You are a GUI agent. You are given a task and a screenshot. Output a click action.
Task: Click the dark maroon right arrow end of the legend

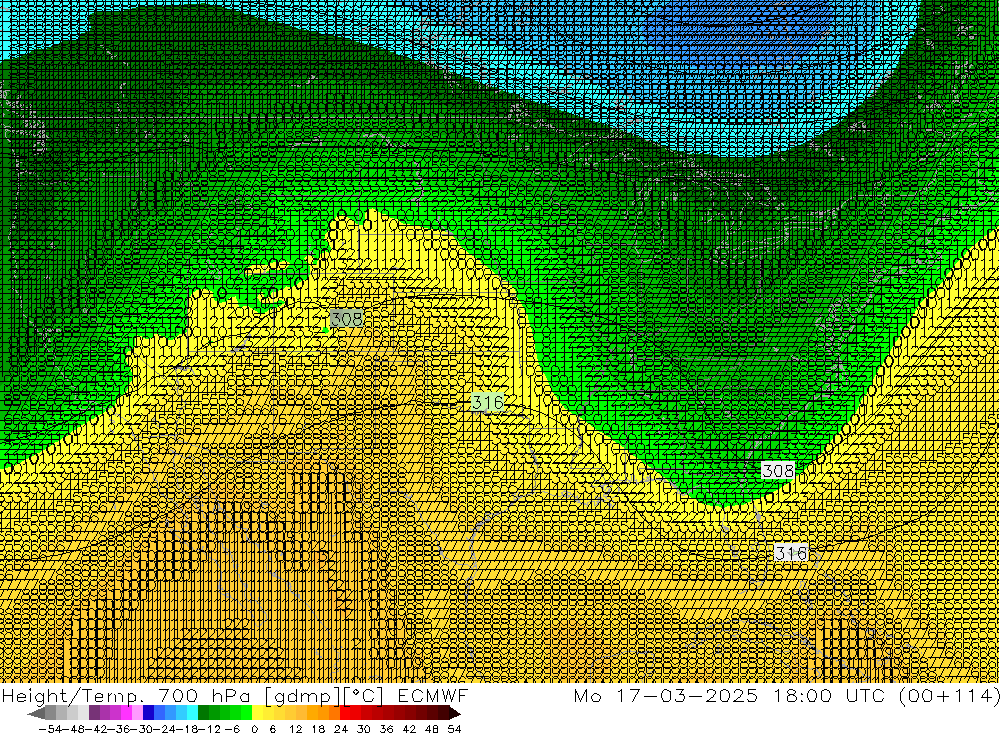(x=455, y=713)
